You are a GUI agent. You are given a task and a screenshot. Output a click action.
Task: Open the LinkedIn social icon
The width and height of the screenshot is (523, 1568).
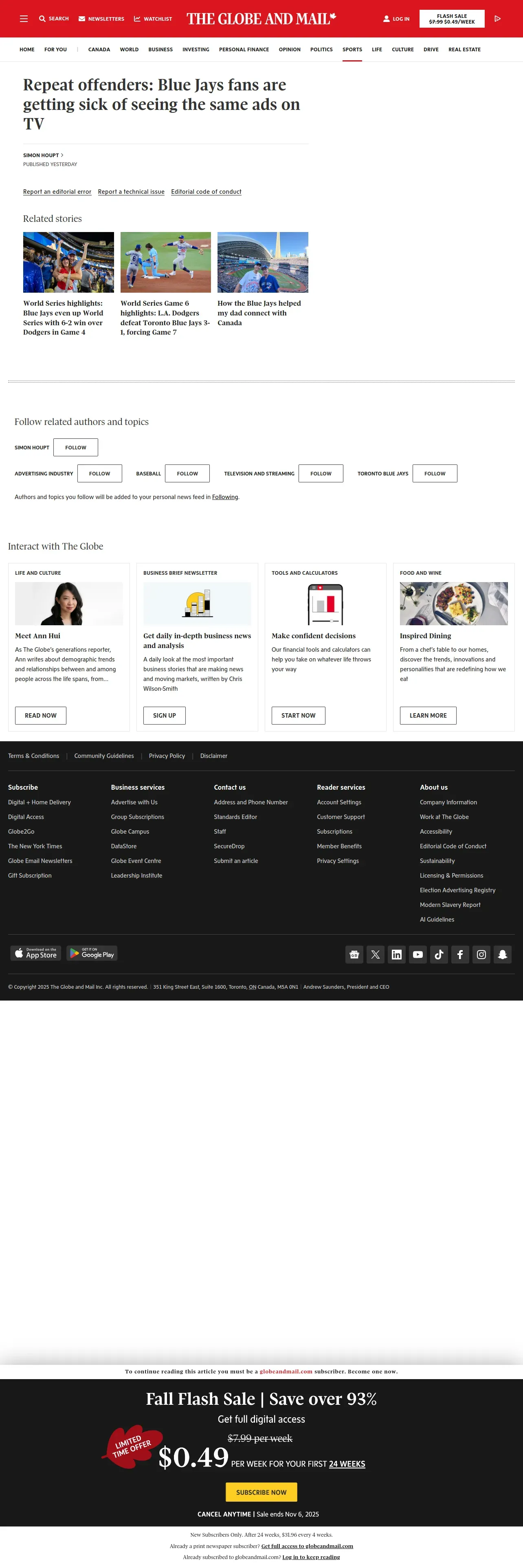[x=396, y=955]
